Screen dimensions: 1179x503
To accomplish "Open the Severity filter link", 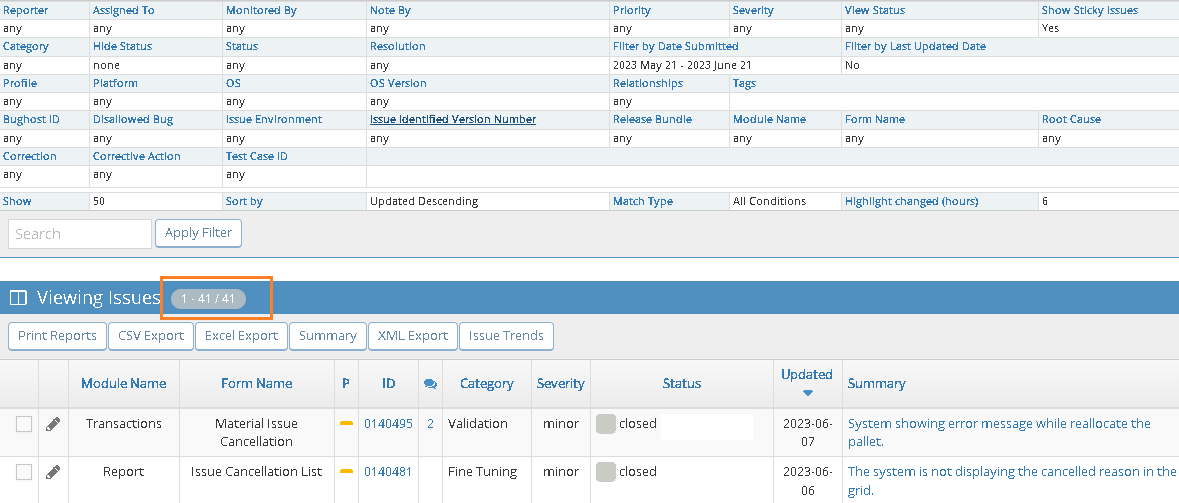I will [753, 11].
